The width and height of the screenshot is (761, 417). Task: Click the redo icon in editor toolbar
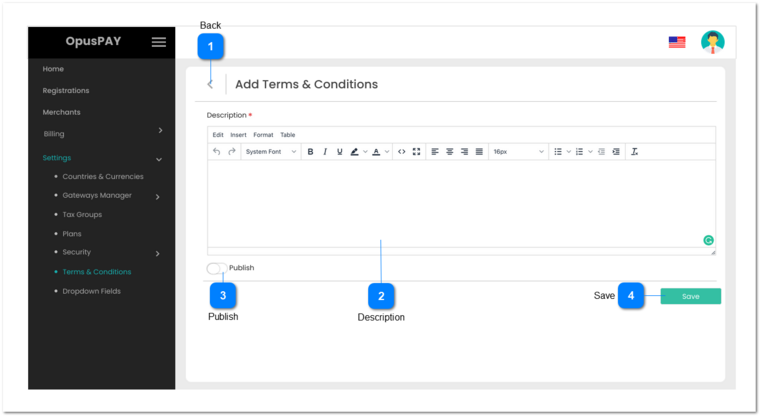(232, 151)
